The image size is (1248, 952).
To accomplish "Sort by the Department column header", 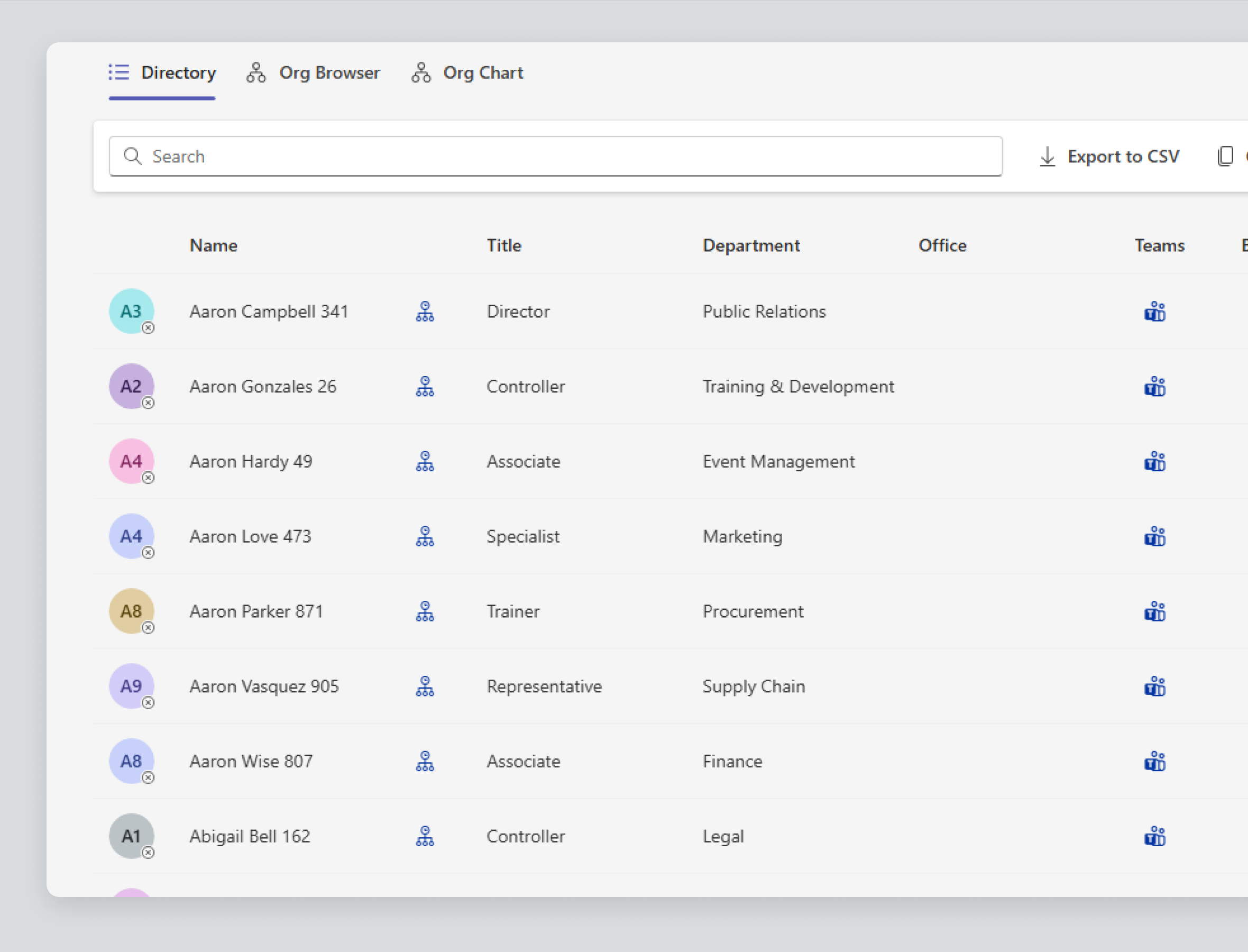I will point(751,245).
